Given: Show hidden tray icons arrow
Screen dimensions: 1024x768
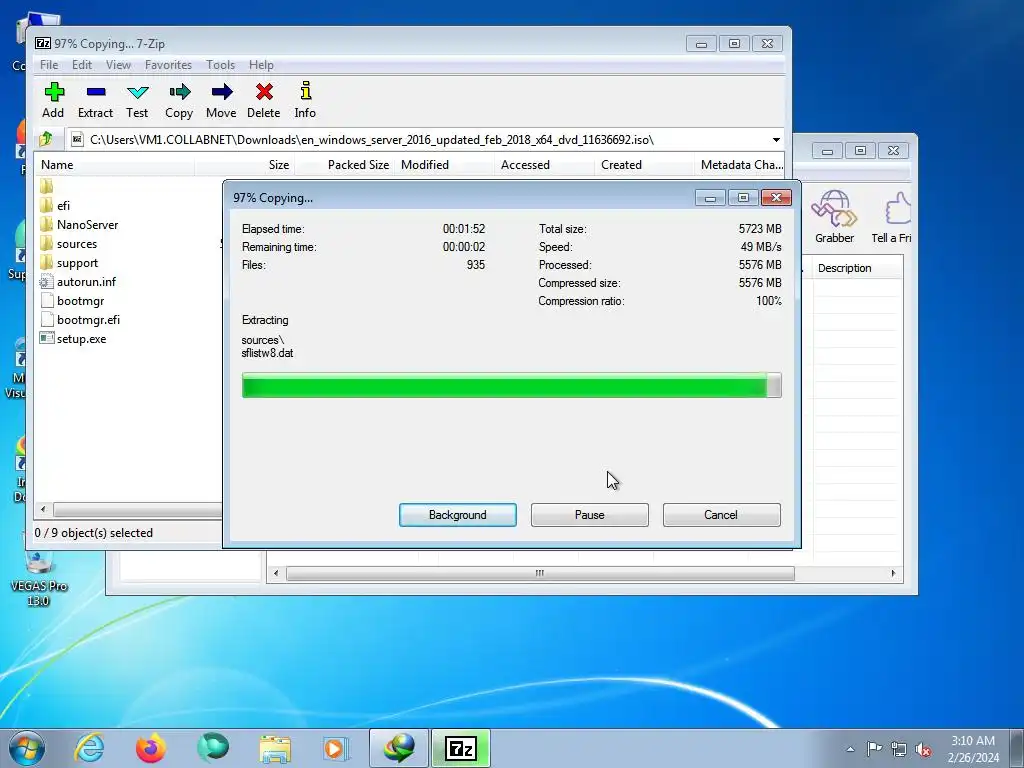Looking at the screenshot, I should point(850,749).
